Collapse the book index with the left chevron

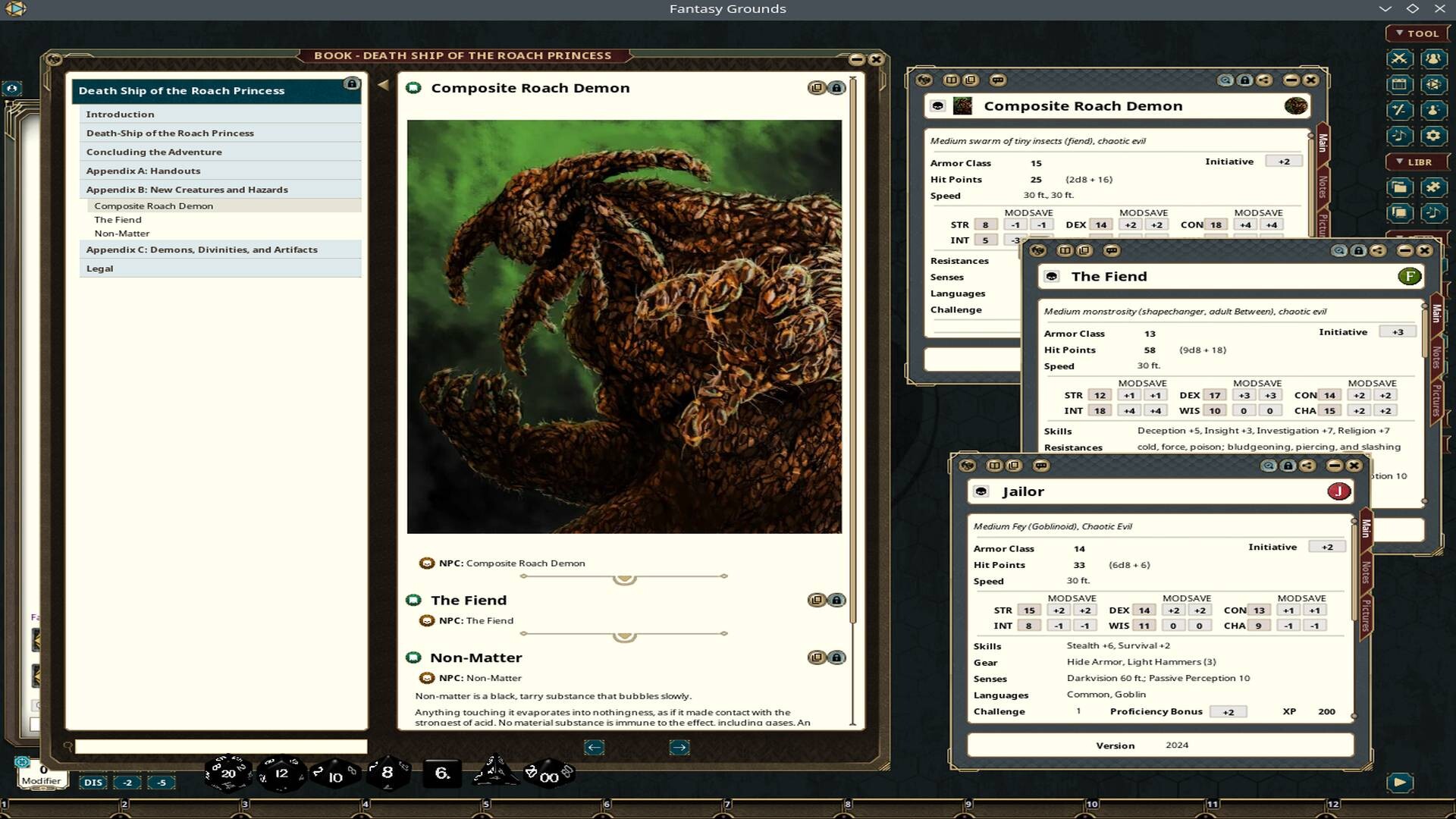[384, 84]
